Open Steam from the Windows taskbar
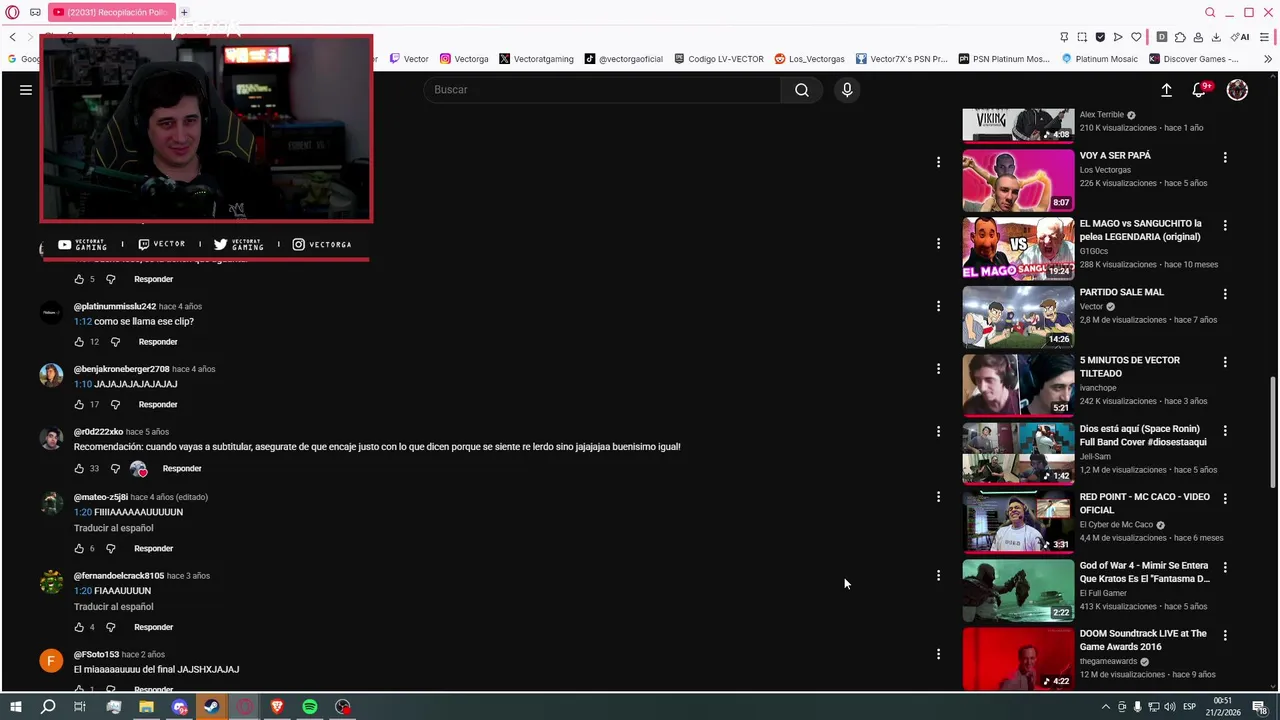The width and height of the screenshot is (1280, 720). point(211,707)
